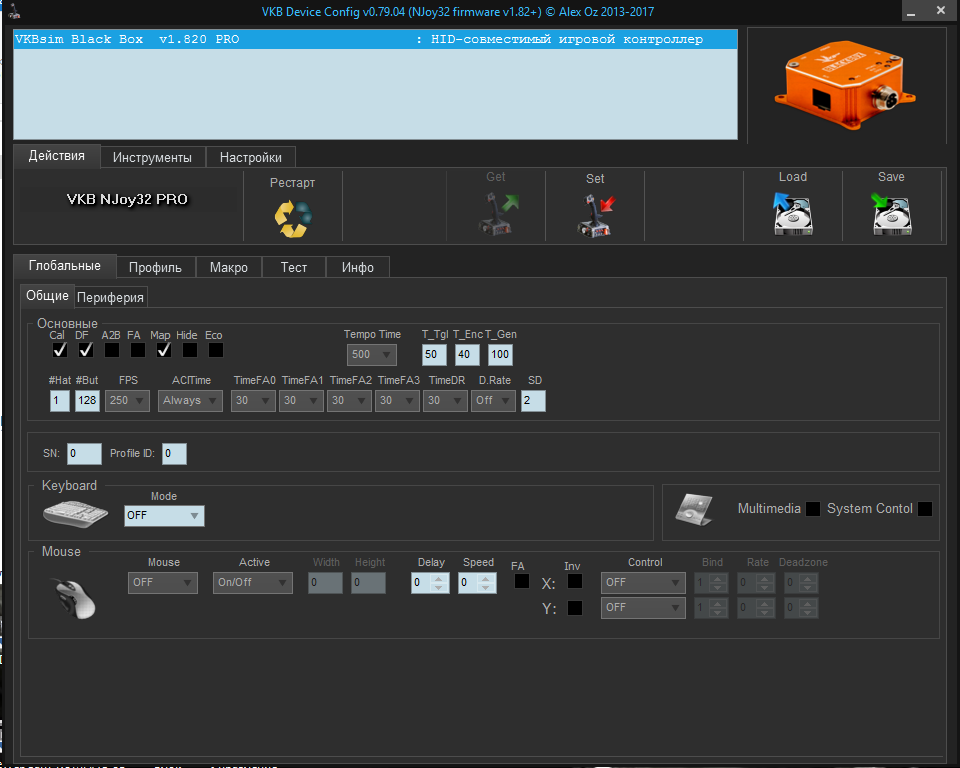Open the TimeFA3 dropdown
This screenshot has height=768, width=960.
[397, 401]
